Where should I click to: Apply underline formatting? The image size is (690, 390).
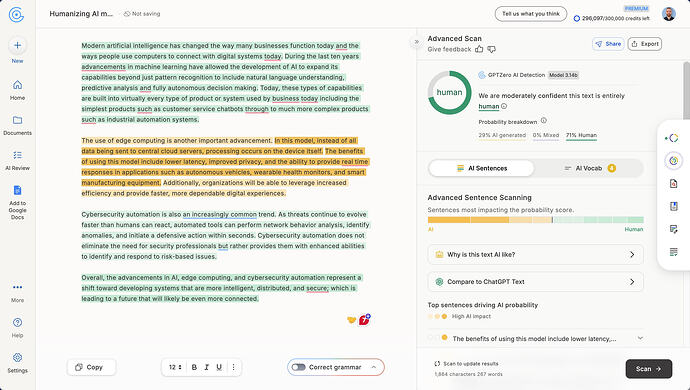(219, 367)
